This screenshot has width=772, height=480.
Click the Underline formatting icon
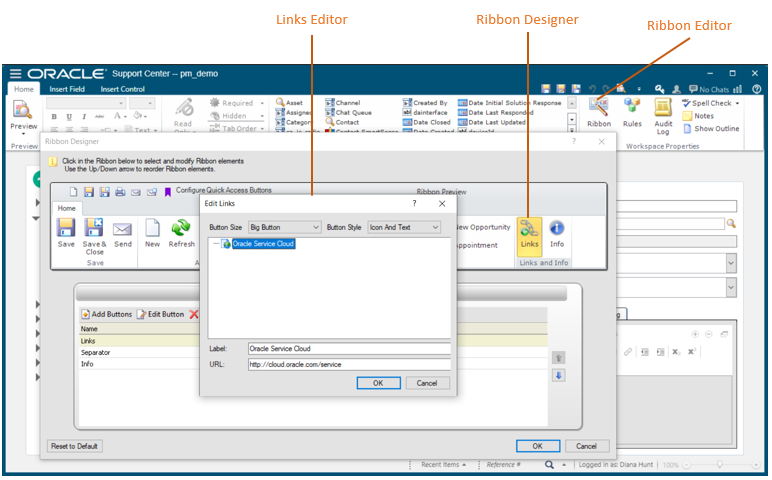[x=69, y=117]
